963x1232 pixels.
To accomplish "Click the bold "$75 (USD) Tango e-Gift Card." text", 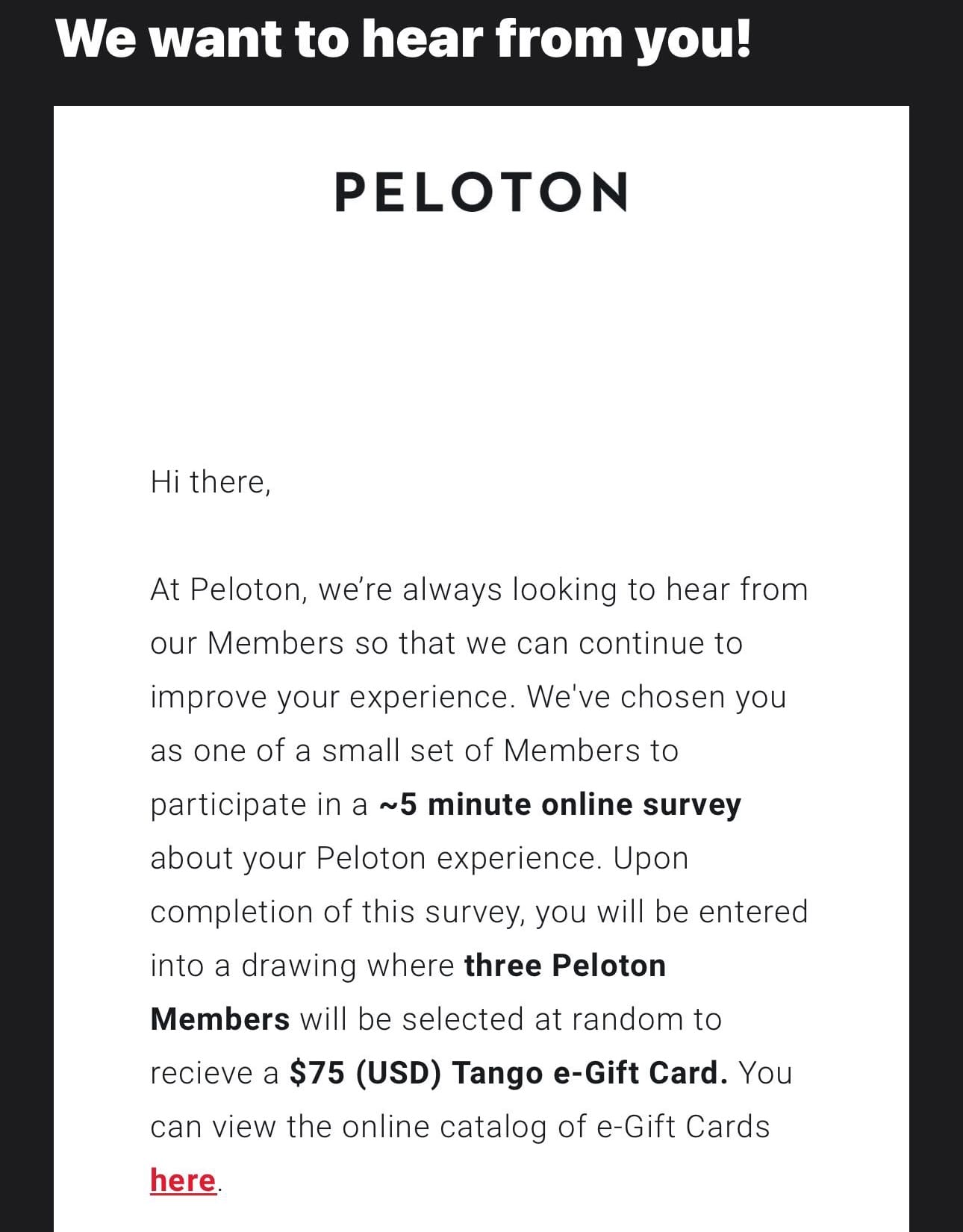I will (508, 1073).
